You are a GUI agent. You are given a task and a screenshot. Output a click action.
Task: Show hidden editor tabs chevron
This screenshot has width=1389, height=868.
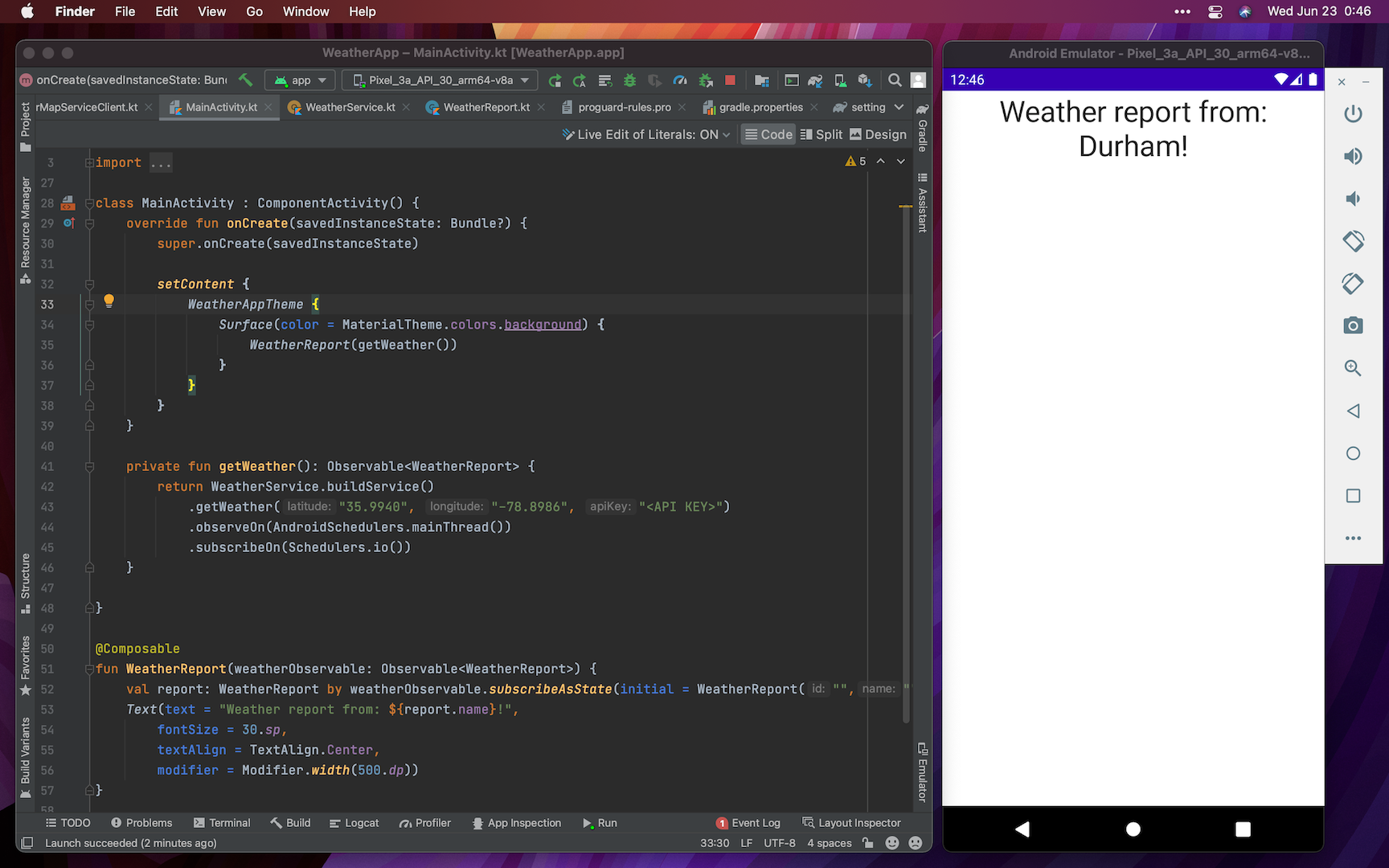click(899, 107)
